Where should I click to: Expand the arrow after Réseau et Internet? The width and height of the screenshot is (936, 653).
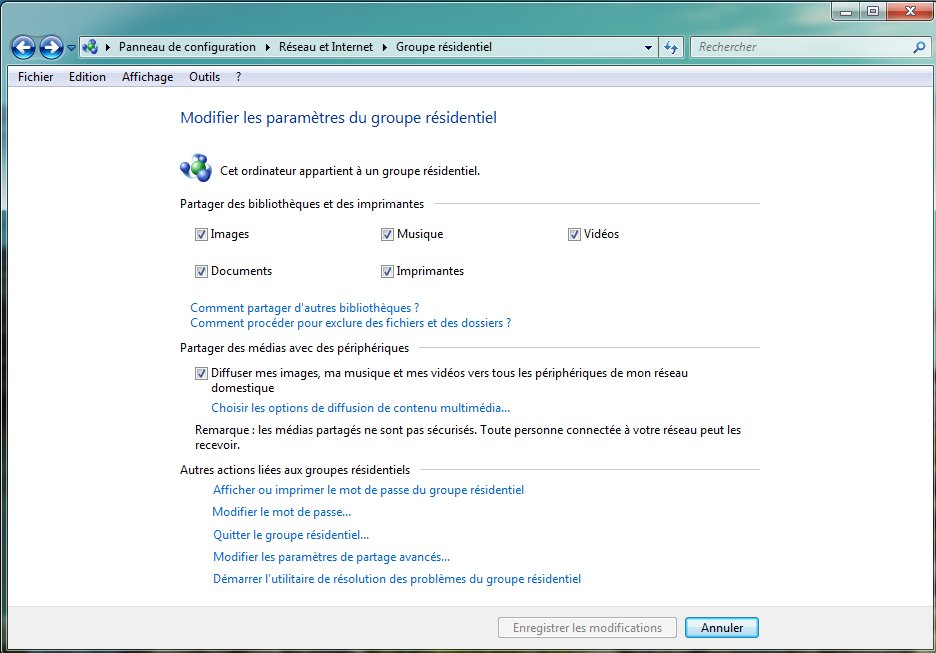tap(384, 47)
